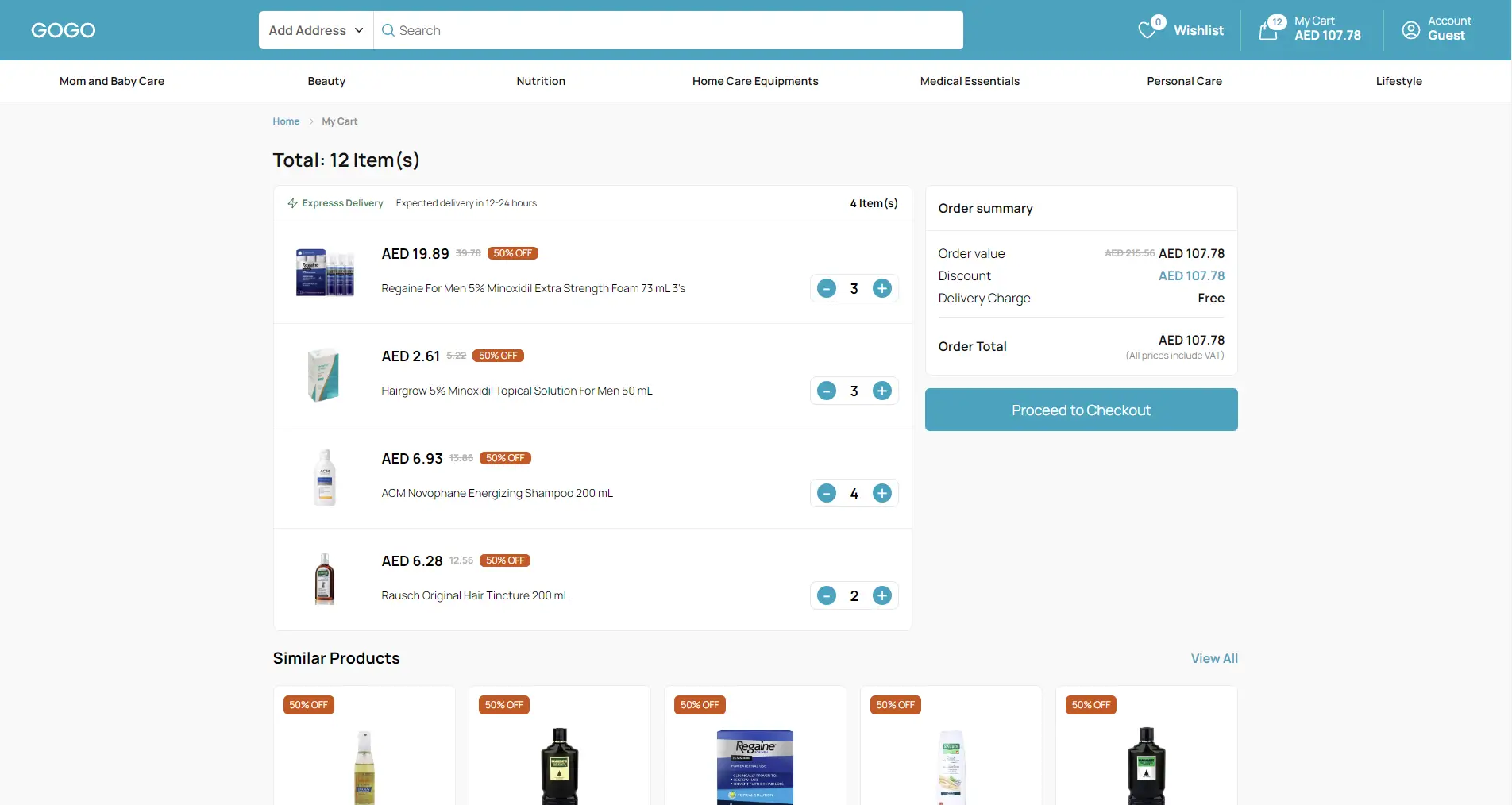Open Beauty category menu

click(x=326, y=81)
